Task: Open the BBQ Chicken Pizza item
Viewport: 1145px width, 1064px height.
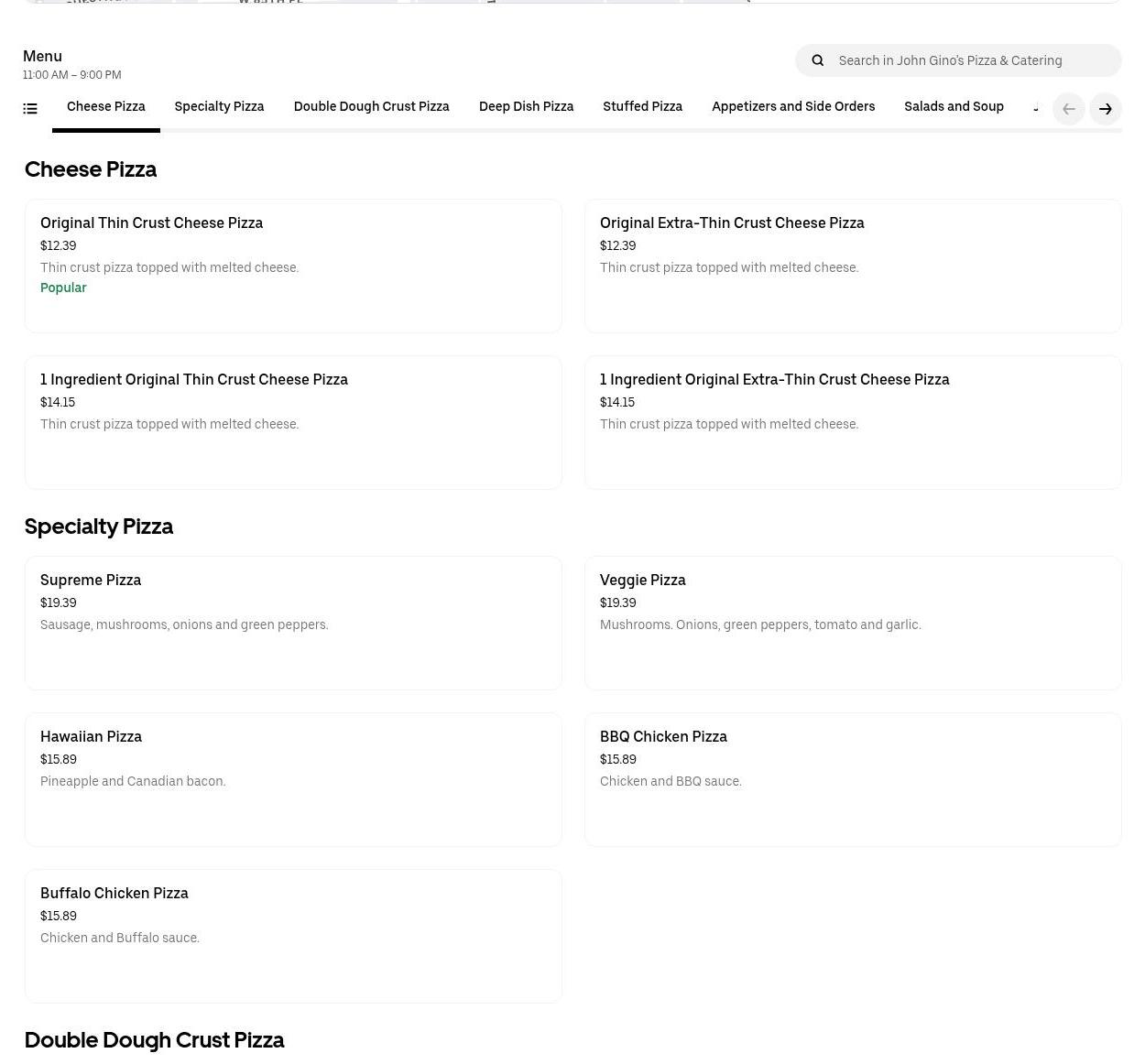Action: pyautogui.click(x=853, y=779)
